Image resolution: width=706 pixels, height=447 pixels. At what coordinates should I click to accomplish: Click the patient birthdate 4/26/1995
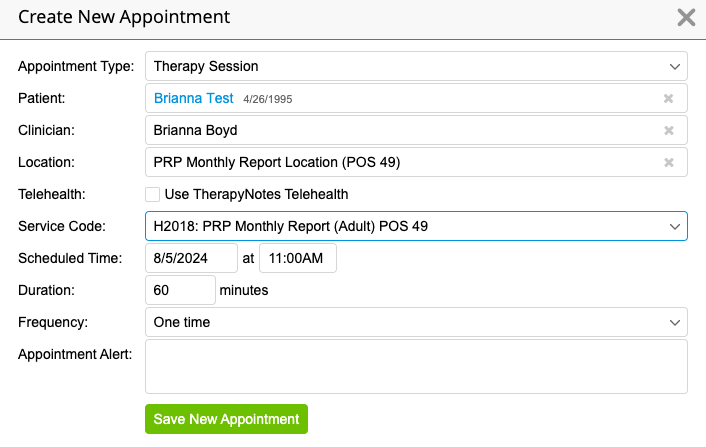pos(268,100)
